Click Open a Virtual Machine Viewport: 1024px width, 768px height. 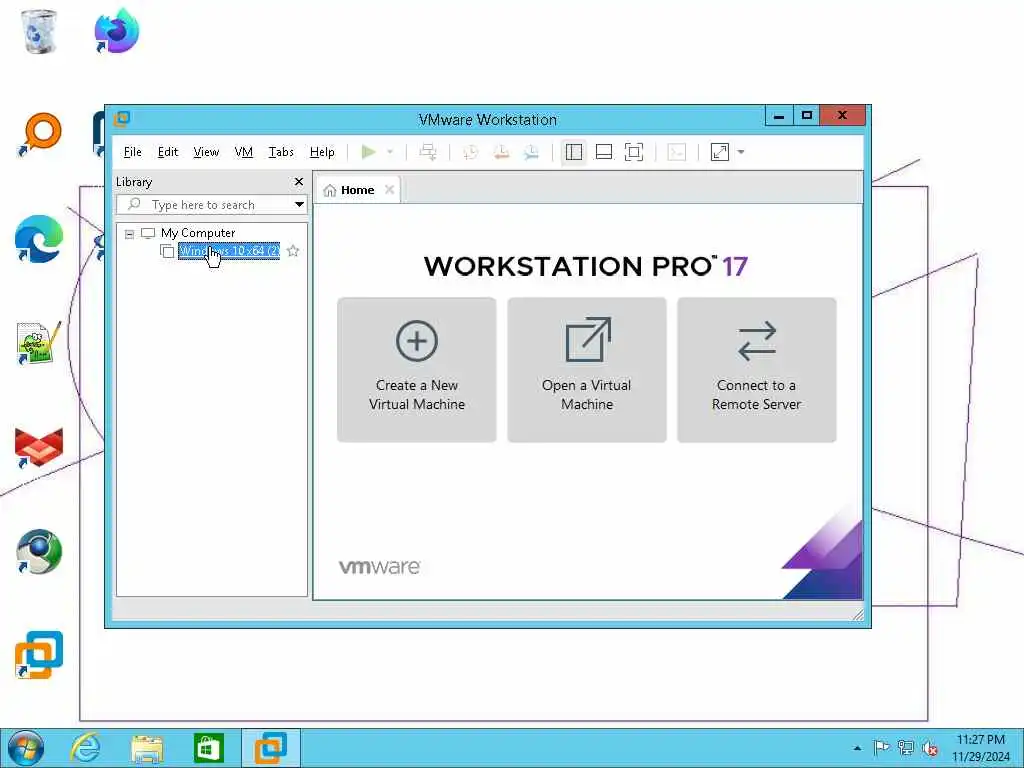pos(587,370)
